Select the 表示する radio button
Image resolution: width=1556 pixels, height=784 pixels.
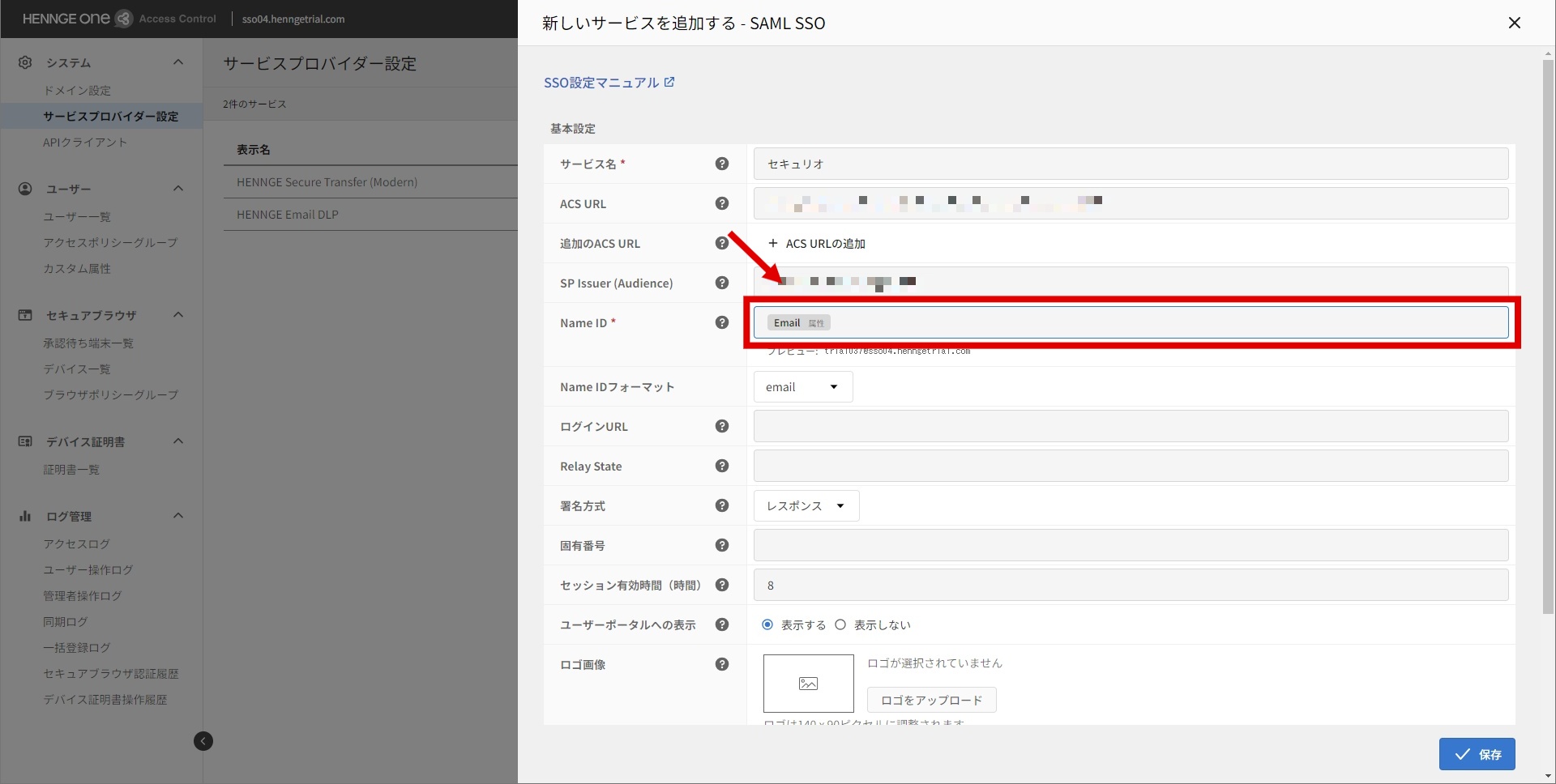tap(767, 624)
